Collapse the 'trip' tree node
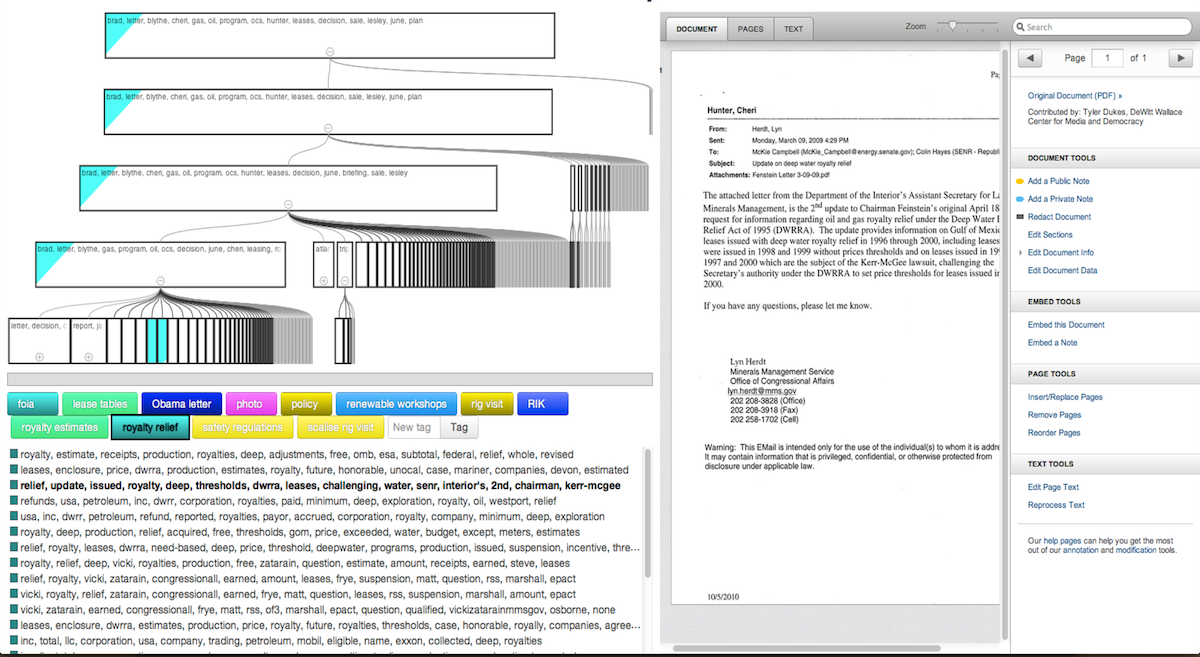The image size is (1200, 657). 343,282
